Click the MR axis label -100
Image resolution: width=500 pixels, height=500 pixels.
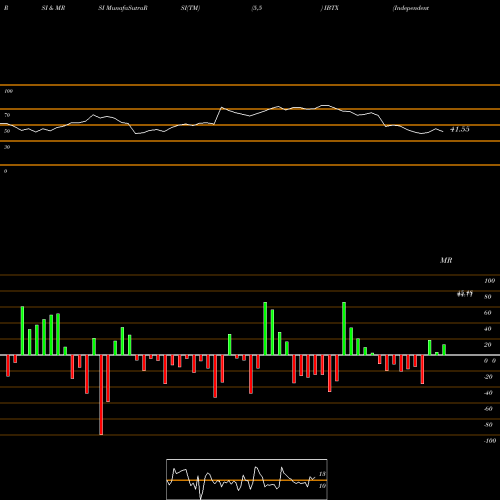(x=490, y=441)
